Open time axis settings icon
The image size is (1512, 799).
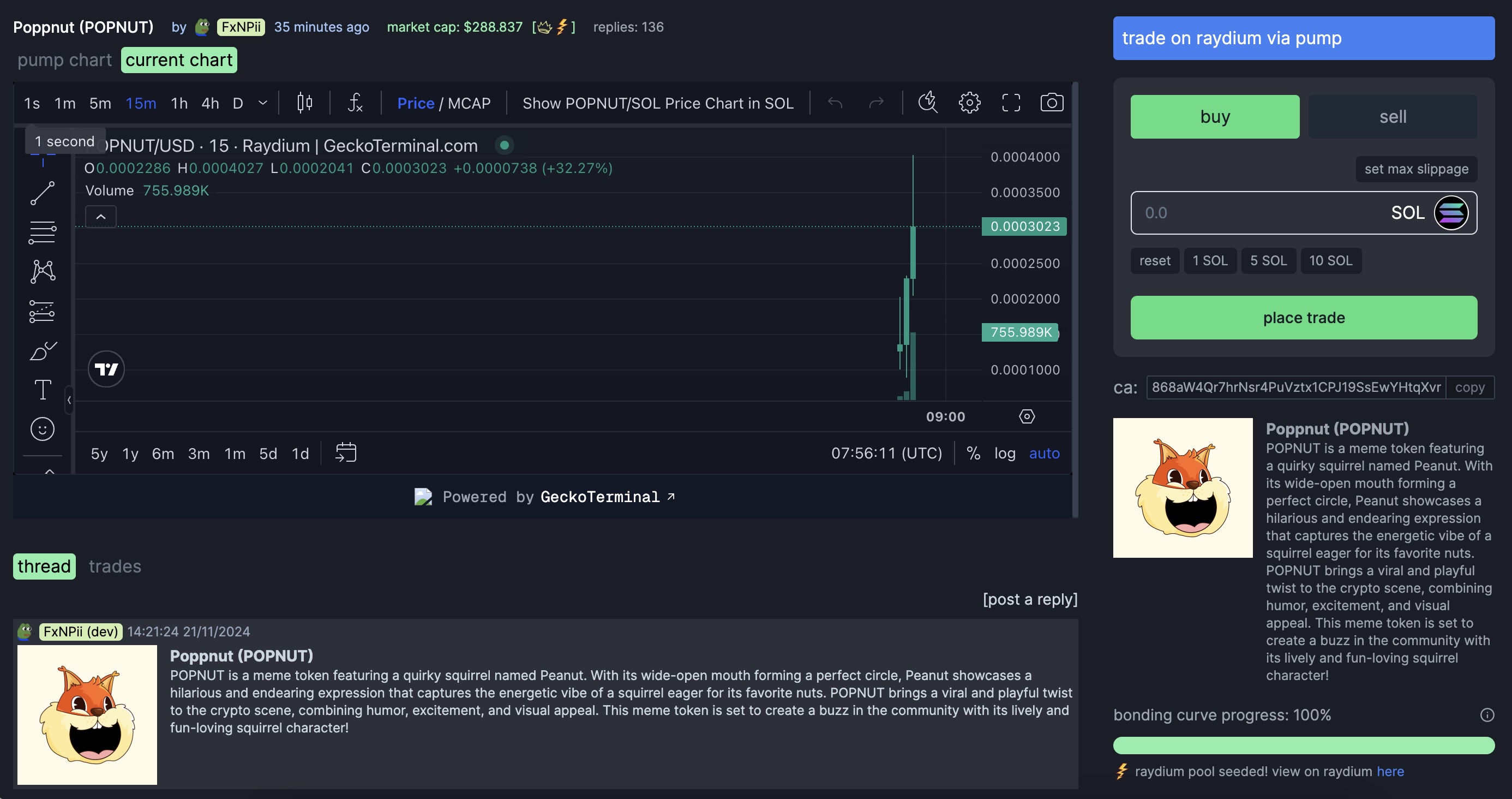pyautogui.click(x=1027, y=416)
